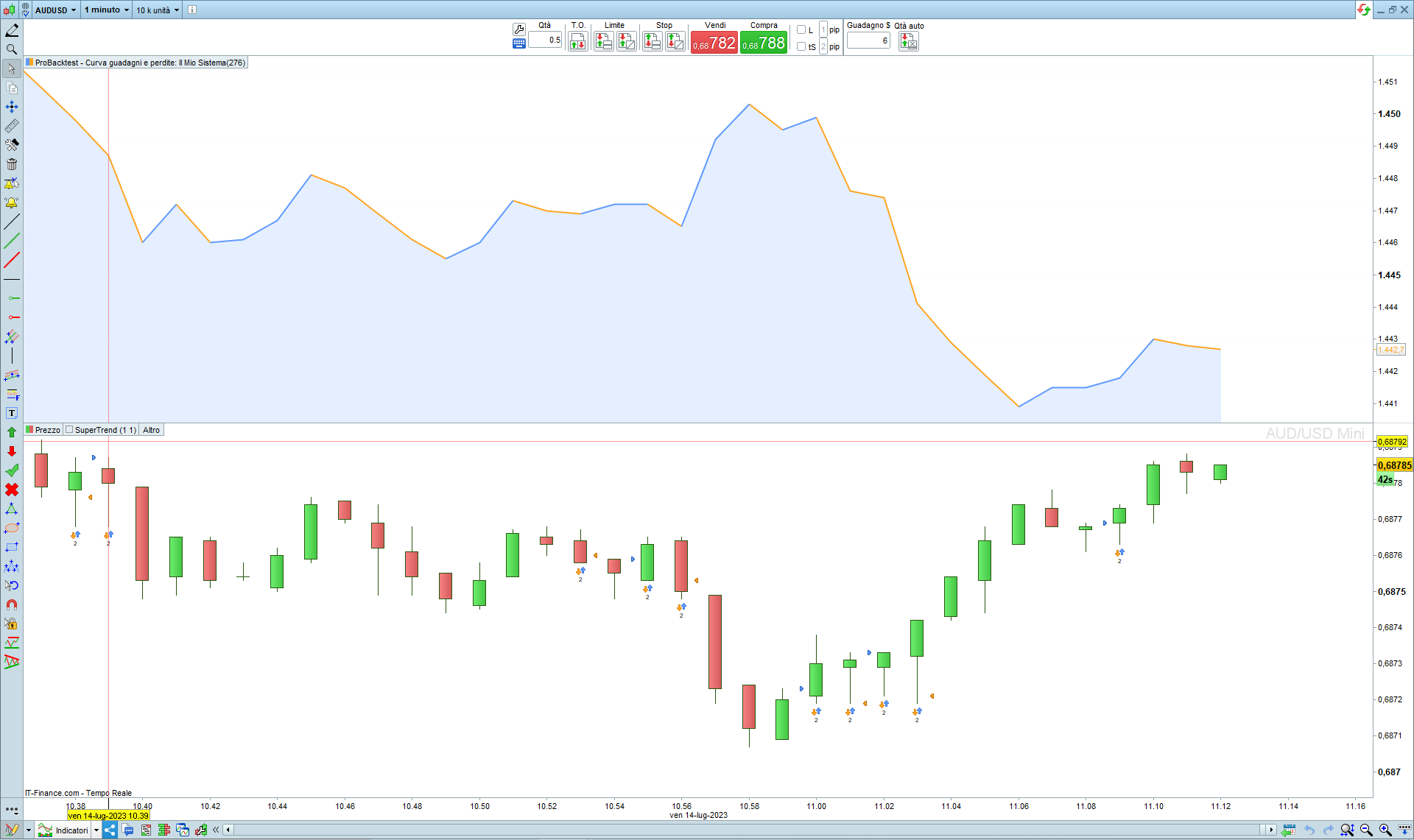
Task: Click the trash delete objects icon
Action: (12, 164)
